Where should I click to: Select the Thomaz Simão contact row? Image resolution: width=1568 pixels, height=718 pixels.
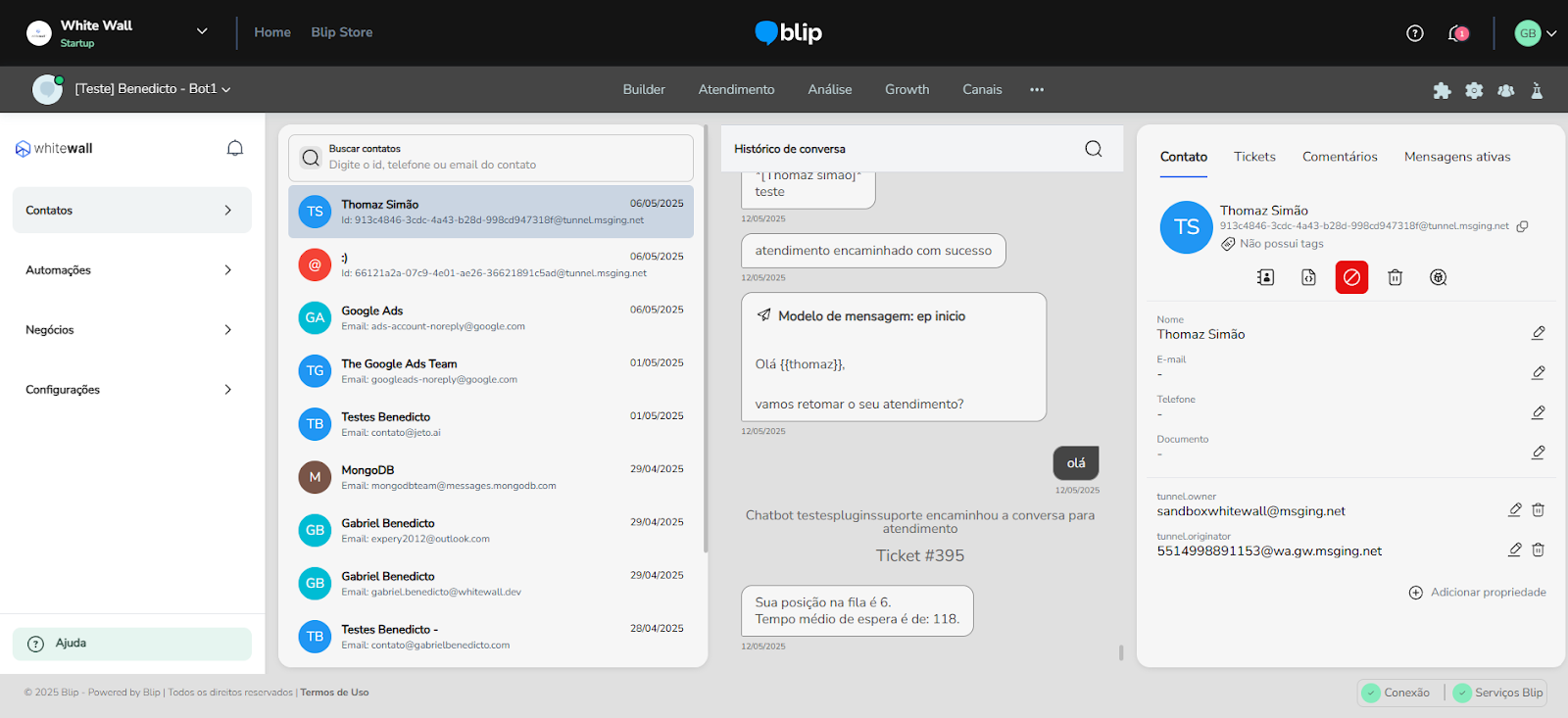tap(491, 212)
